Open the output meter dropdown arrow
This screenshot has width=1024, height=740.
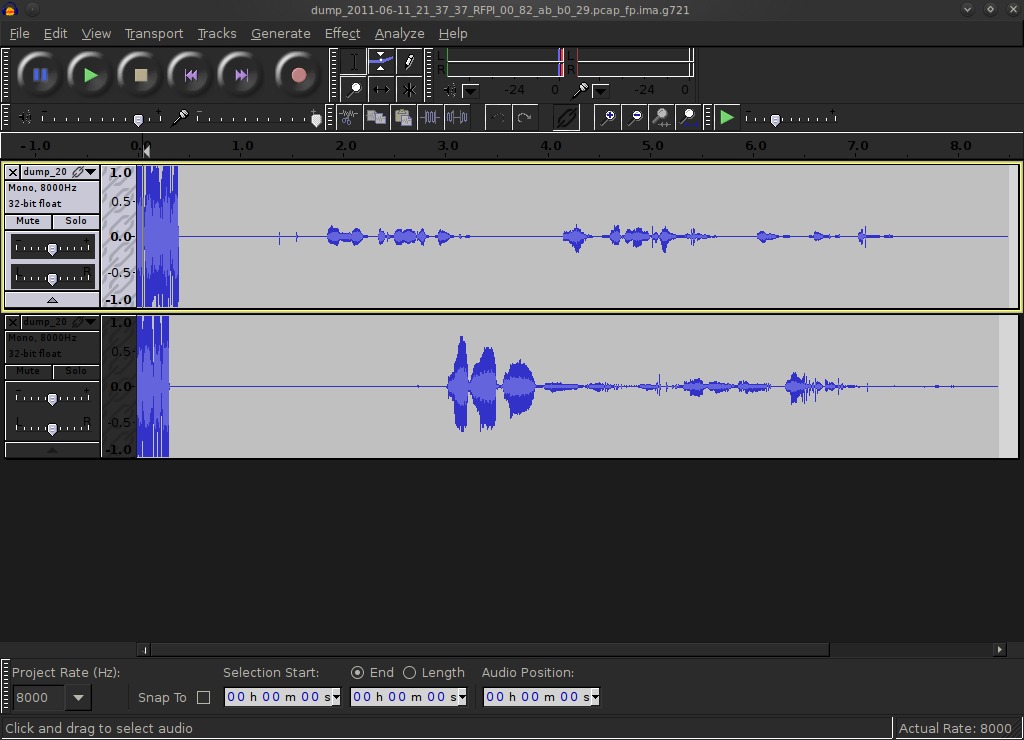(x=470, y=90)
